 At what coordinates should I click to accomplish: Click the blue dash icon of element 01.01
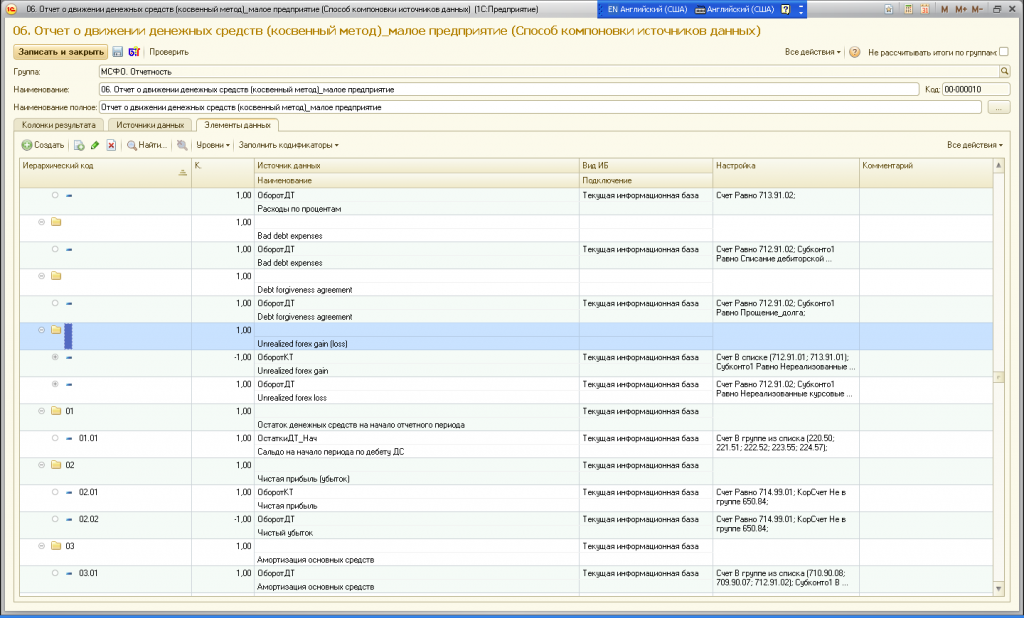coord(69,438)
